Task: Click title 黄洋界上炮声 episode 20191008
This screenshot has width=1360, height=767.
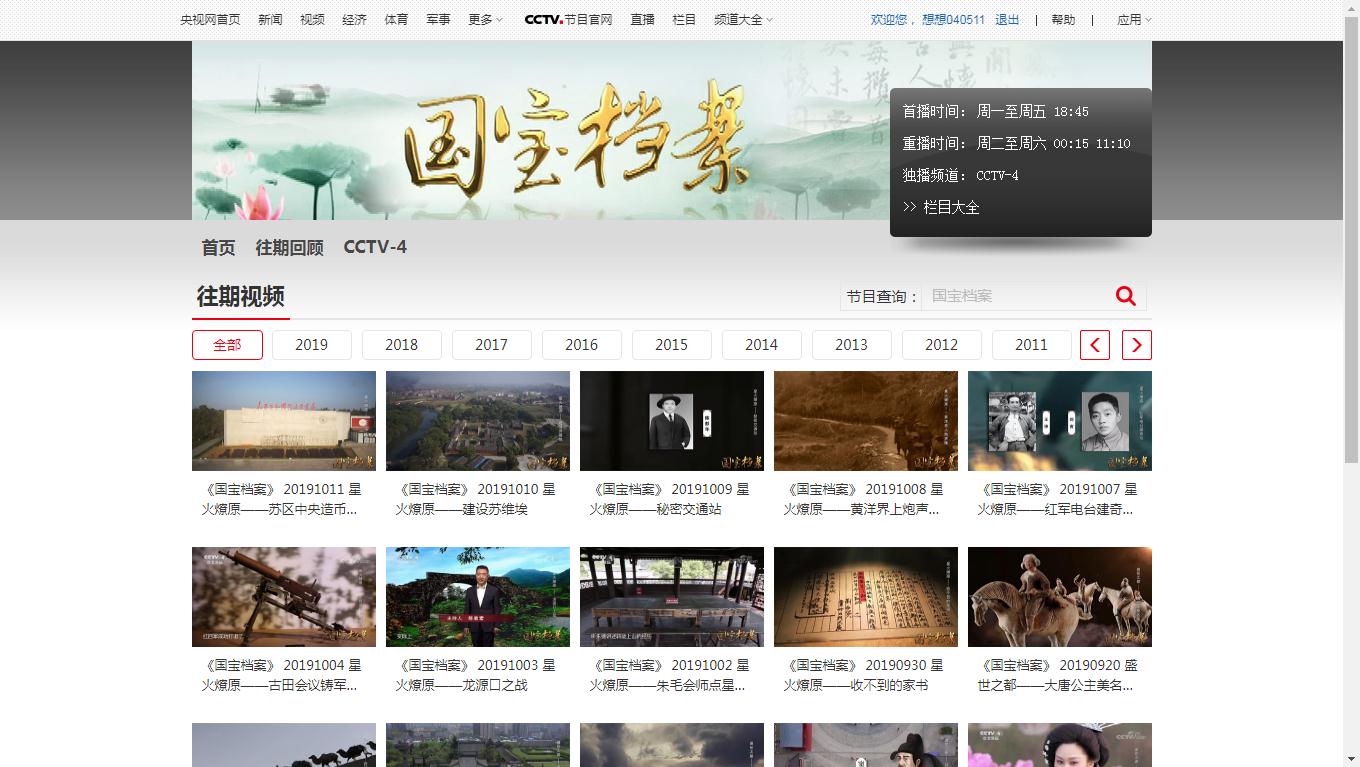Action: pos(864,499)
